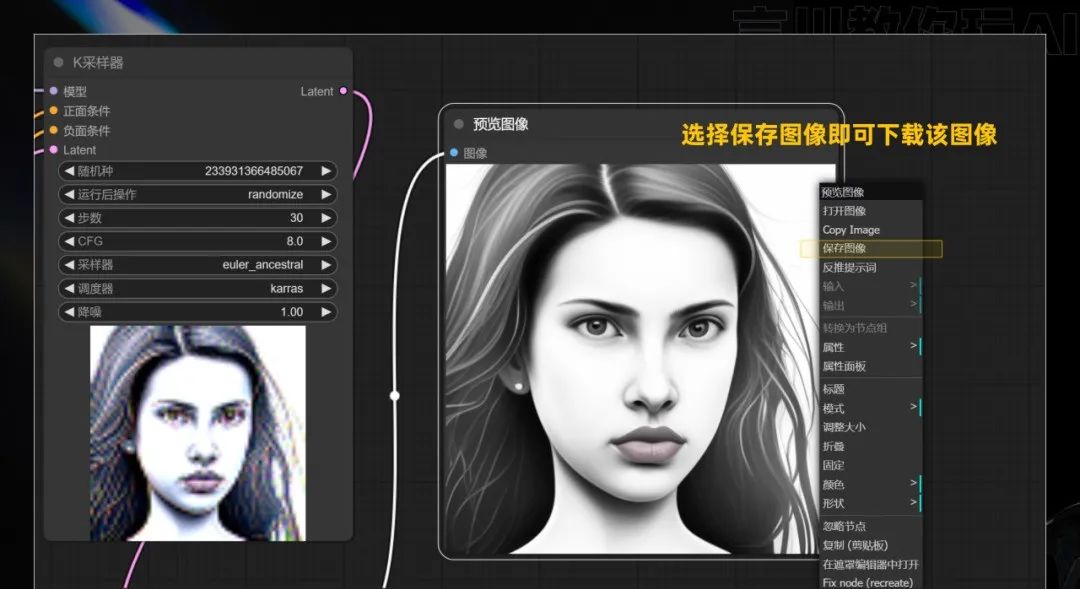Increase 降噪 denoise value
Image resolution: width=1080 pixels, height=589 pixels.
[x=326, y=311]
